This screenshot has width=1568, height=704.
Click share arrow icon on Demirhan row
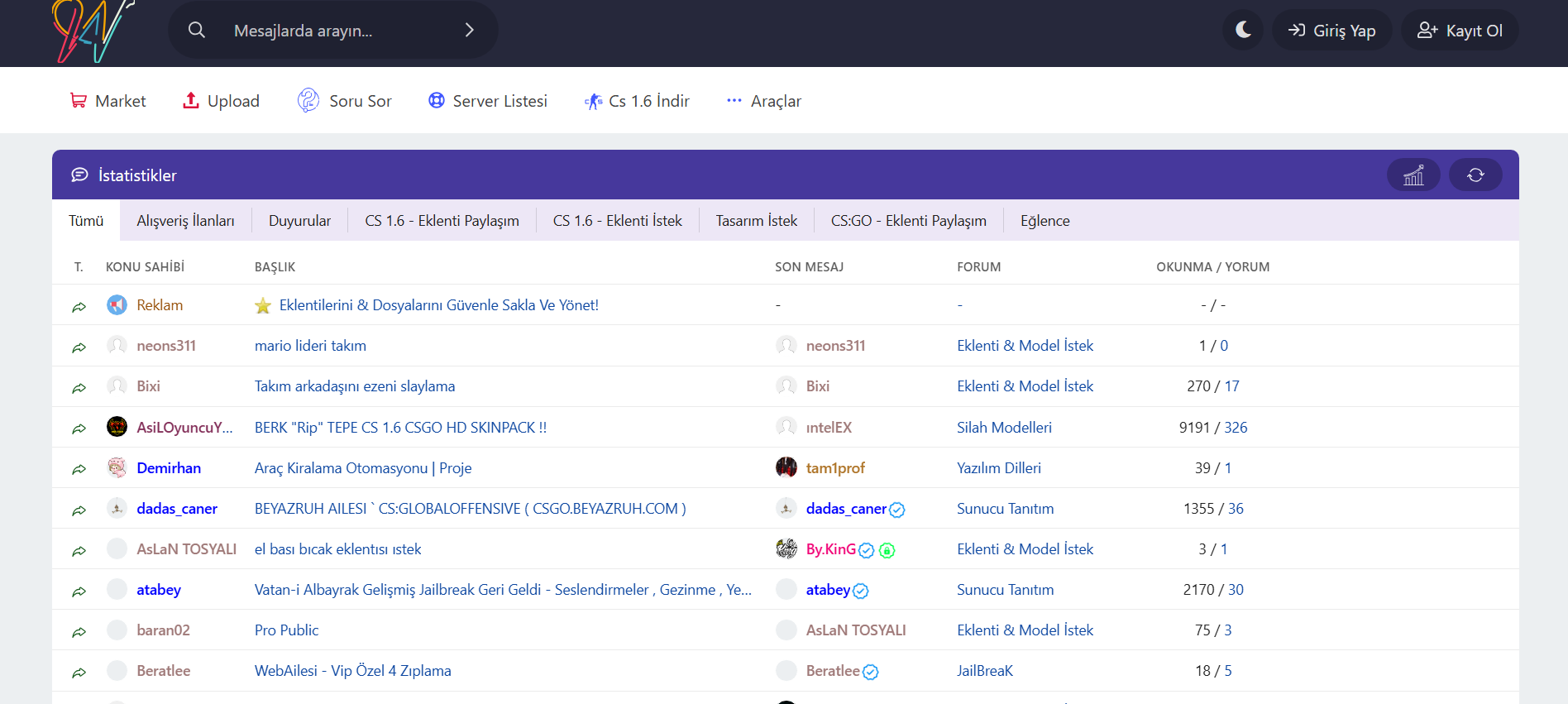point(79,469)
